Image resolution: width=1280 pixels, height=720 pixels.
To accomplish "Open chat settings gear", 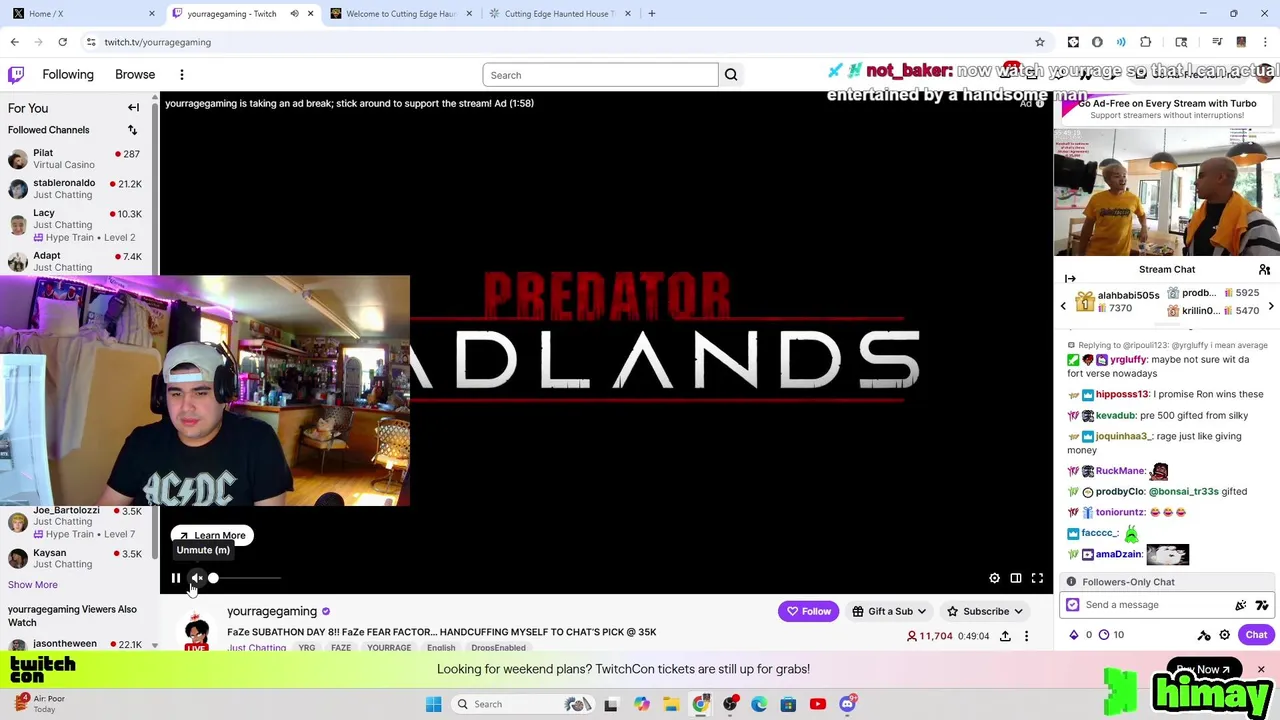I will tap(1224, 635).
